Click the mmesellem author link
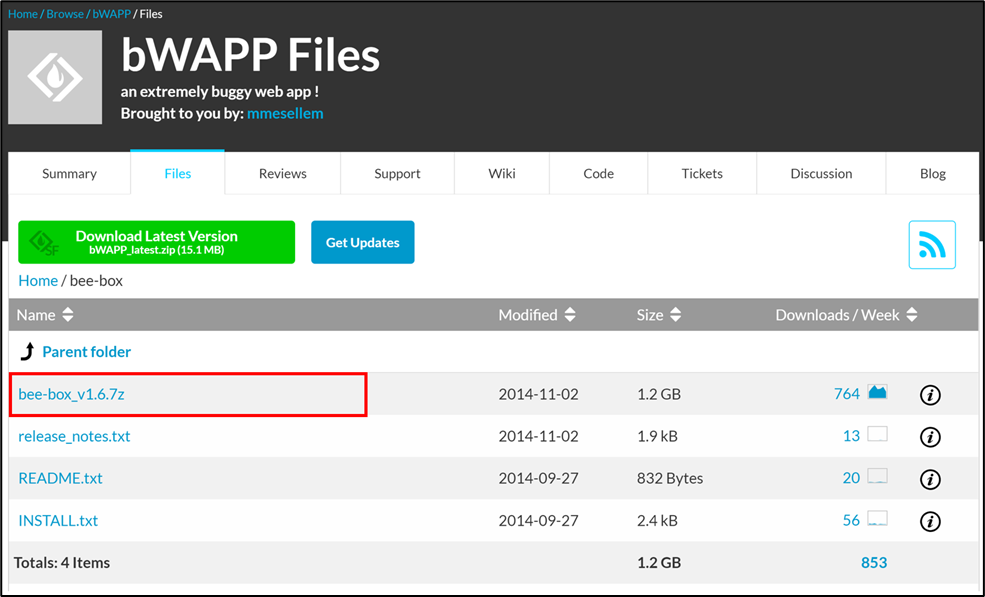This screenshot has height=597, width=985. tap(285, 113)
